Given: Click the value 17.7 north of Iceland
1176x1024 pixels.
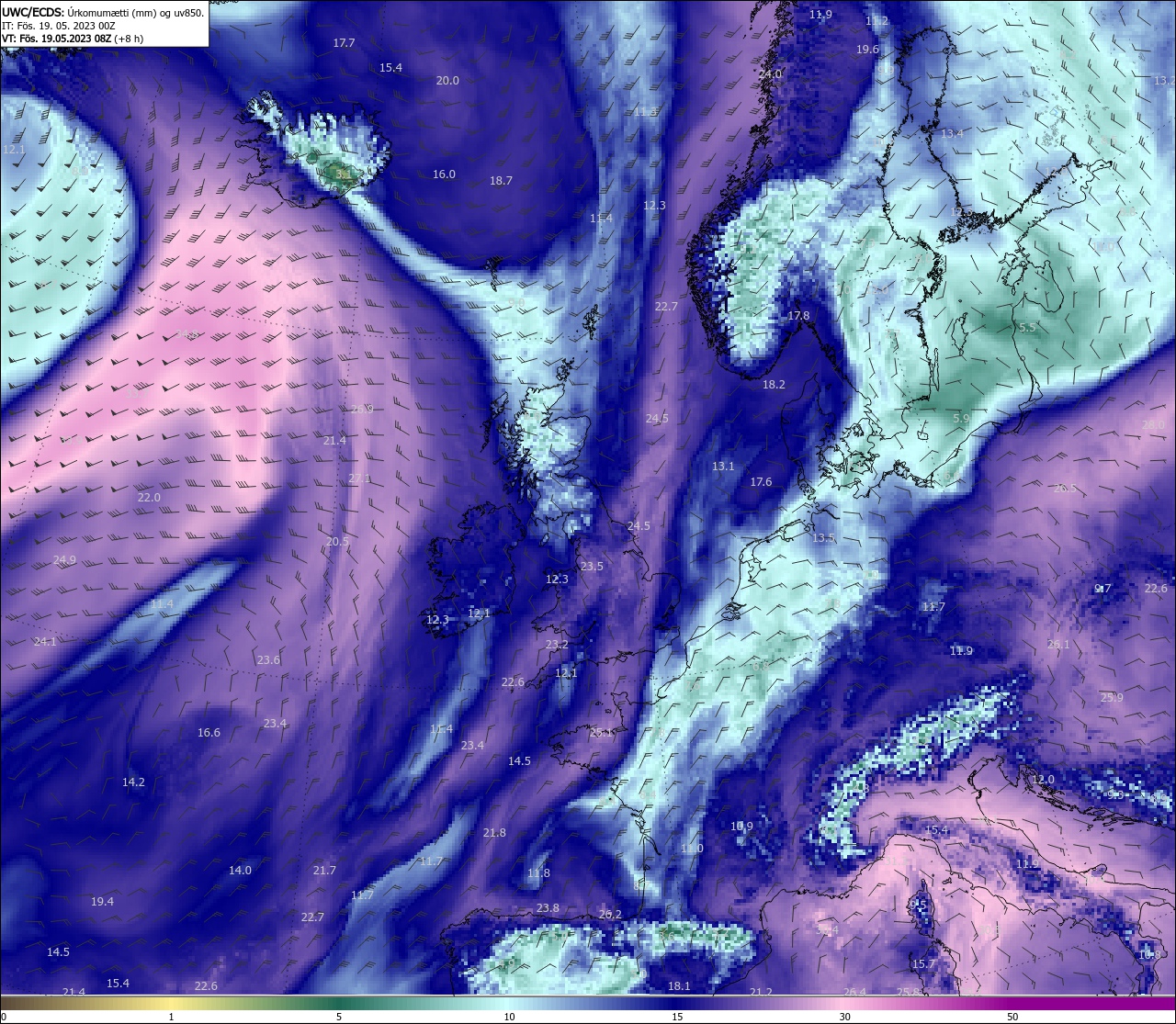Looking at the screenshot, I should coord(344,43).
